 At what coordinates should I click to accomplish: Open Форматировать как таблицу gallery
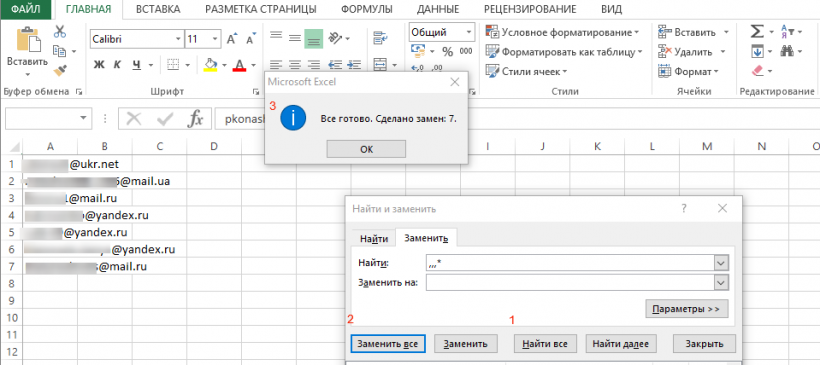(x=564, y=52)
